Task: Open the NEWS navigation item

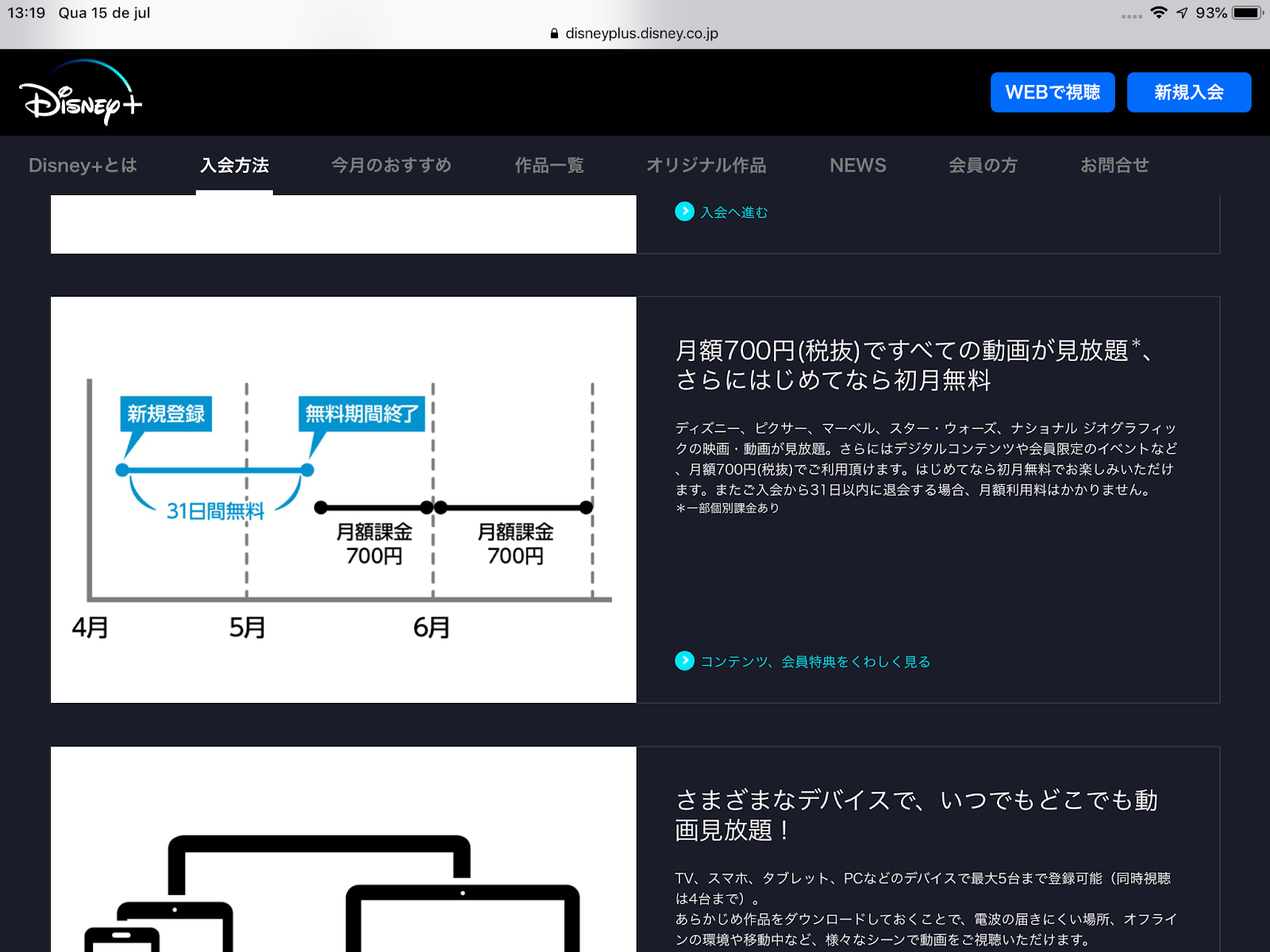Action: [858, 165]
